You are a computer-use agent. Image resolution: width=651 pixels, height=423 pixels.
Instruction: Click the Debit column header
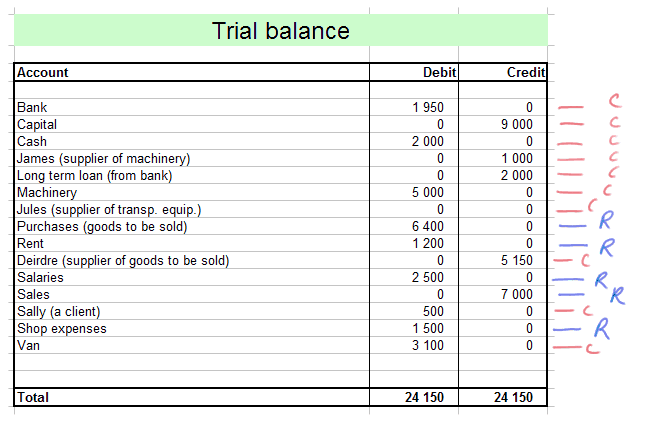coord(414,72)
